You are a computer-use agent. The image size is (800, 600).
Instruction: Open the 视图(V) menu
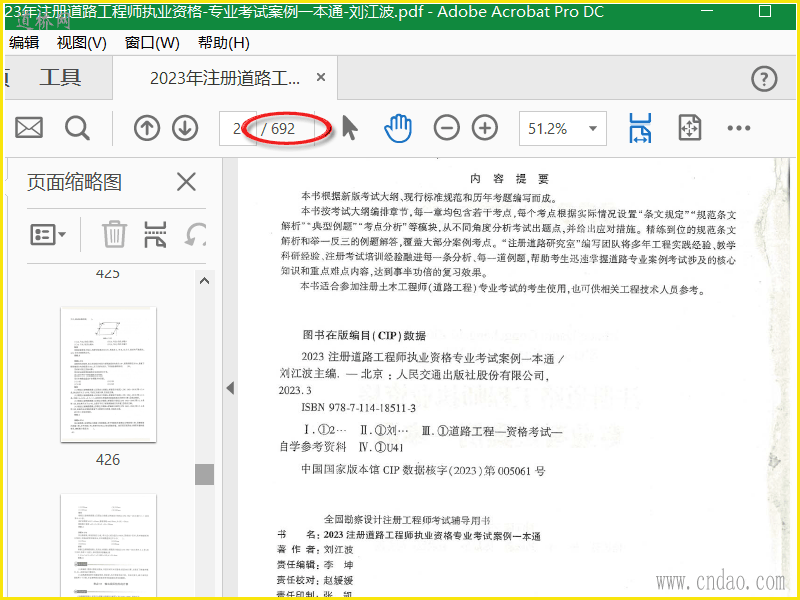[82, 43]
